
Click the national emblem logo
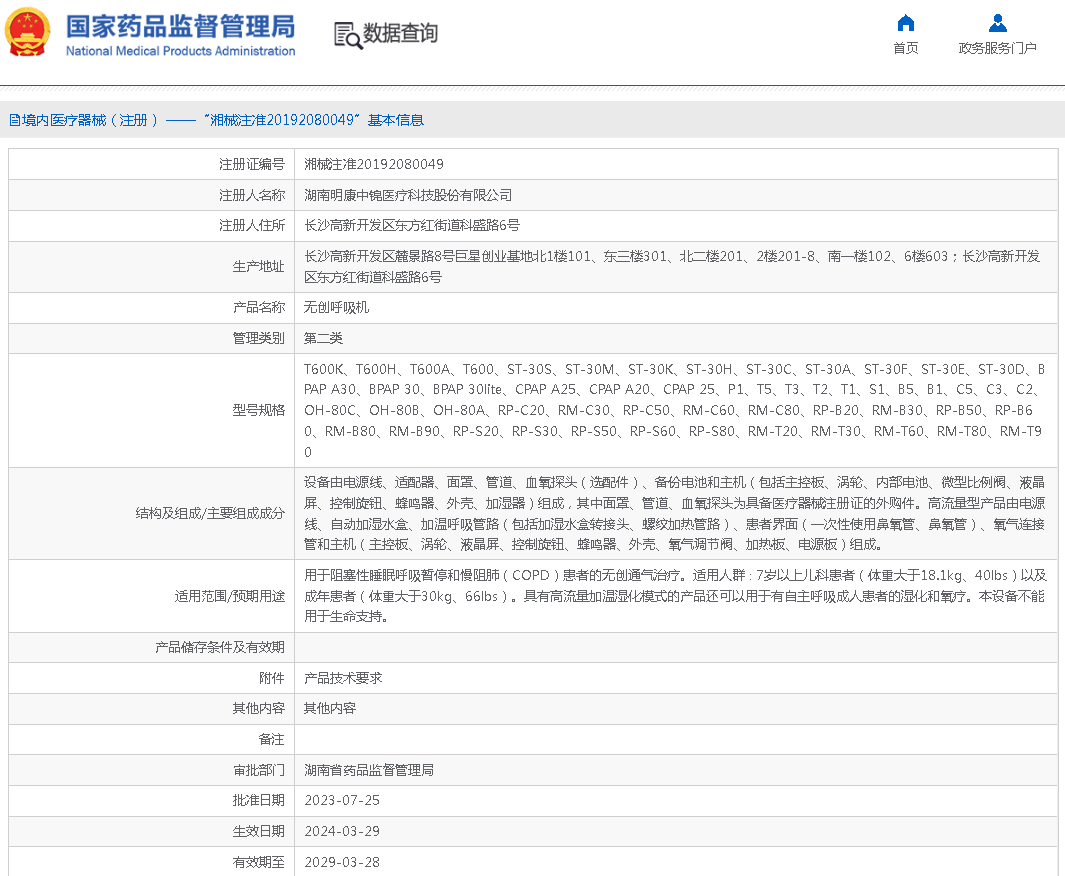click(28, 33)
